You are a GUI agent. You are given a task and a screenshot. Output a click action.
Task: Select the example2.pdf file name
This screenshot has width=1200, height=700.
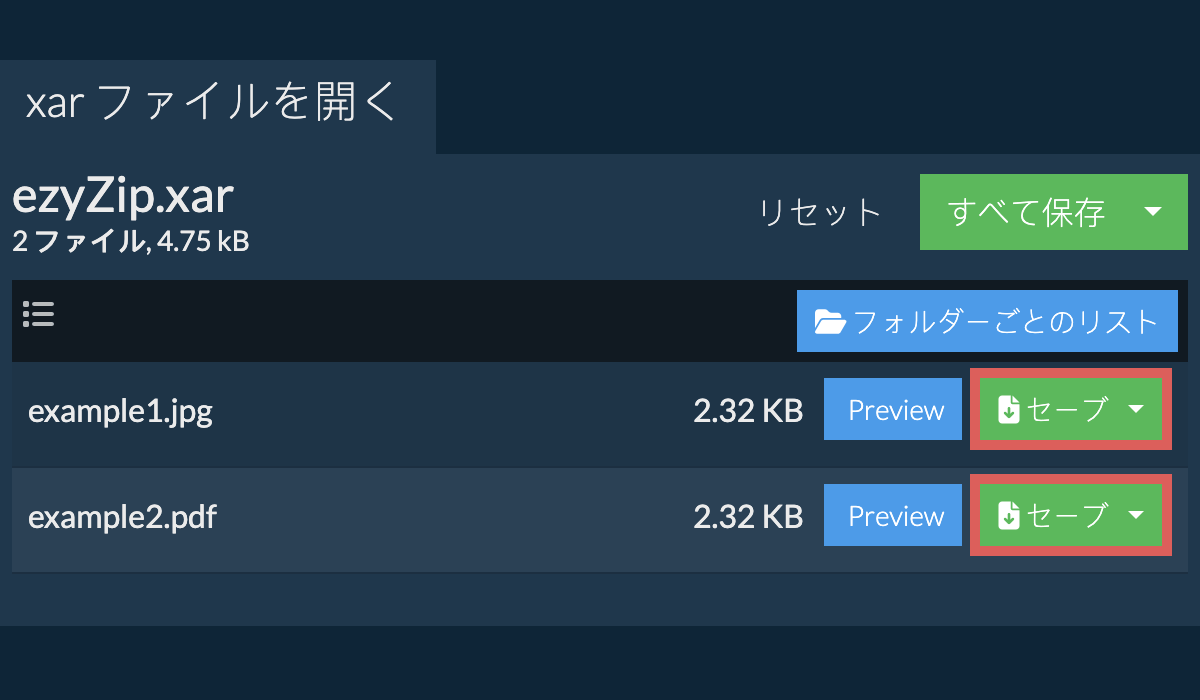[122, 517]
